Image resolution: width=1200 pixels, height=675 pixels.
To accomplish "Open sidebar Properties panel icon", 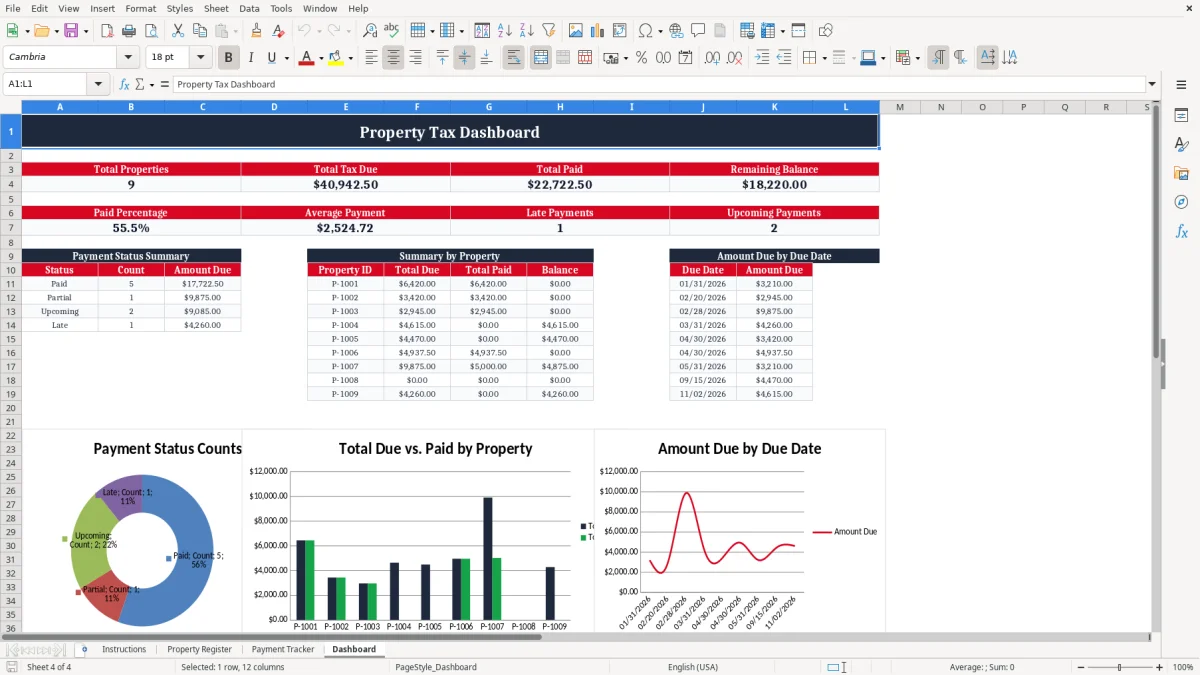I will coord(1181,115).
